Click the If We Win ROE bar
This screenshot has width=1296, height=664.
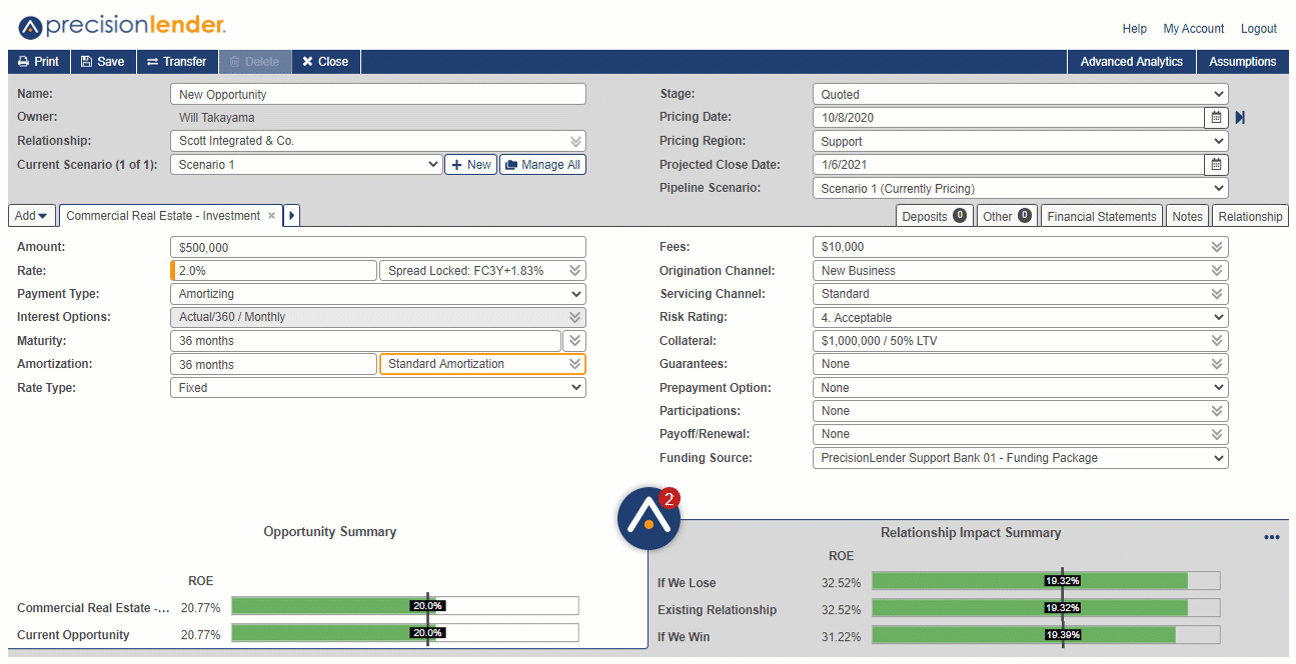tap(1046, 635)
